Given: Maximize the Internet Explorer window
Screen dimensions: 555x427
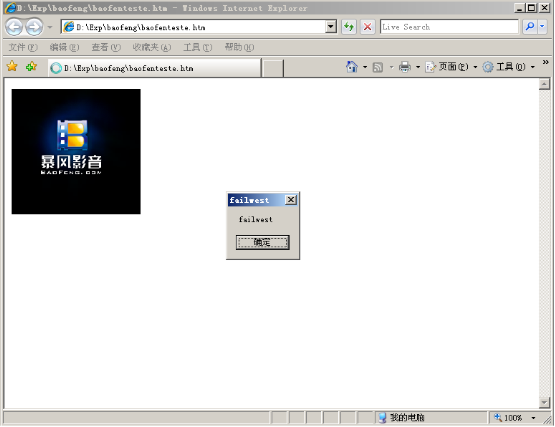Looking at the screenshot, I should (x=531, y=7).
